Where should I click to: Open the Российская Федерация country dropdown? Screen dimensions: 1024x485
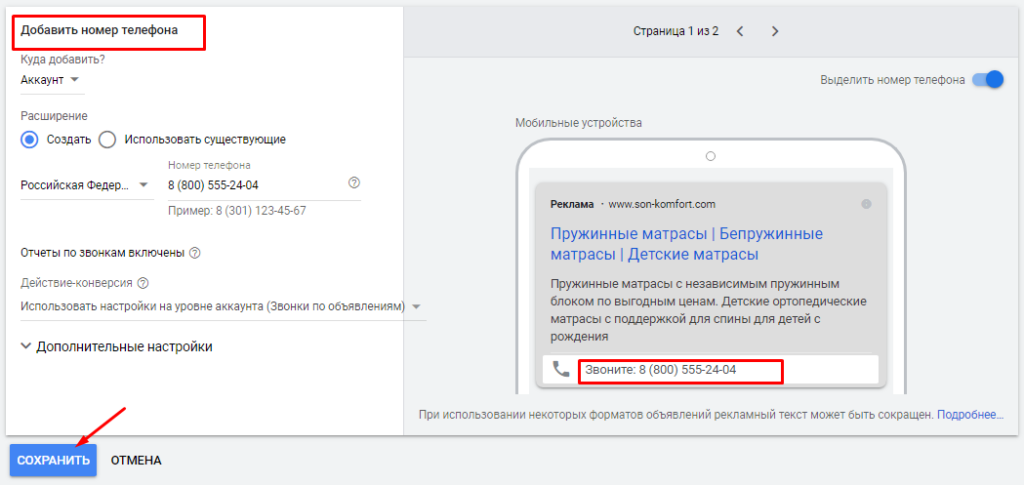tap(85, 185)
